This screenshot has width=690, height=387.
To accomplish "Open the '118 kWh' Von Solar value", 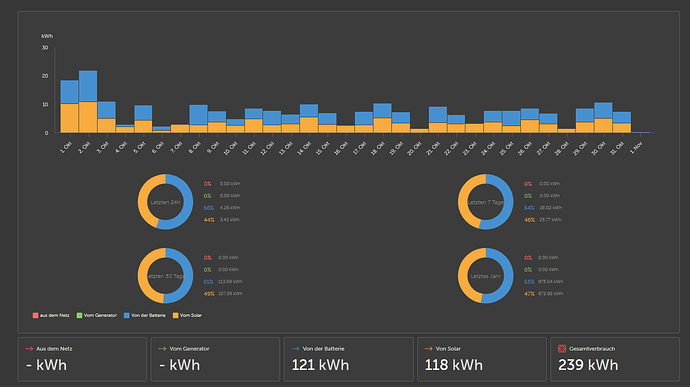I will [454, 365].
